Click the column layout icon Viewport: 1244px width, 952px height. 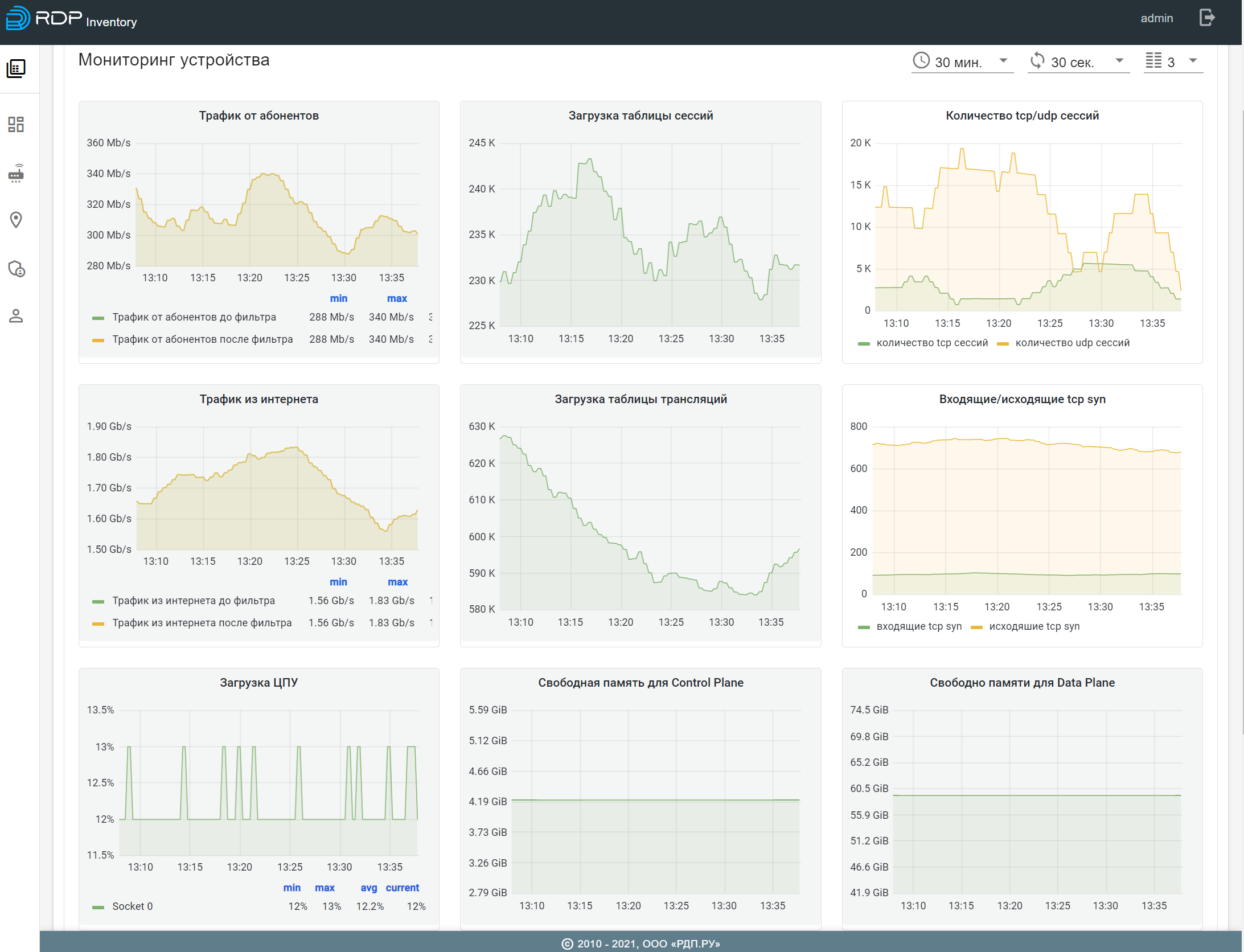click(1153, 60)
